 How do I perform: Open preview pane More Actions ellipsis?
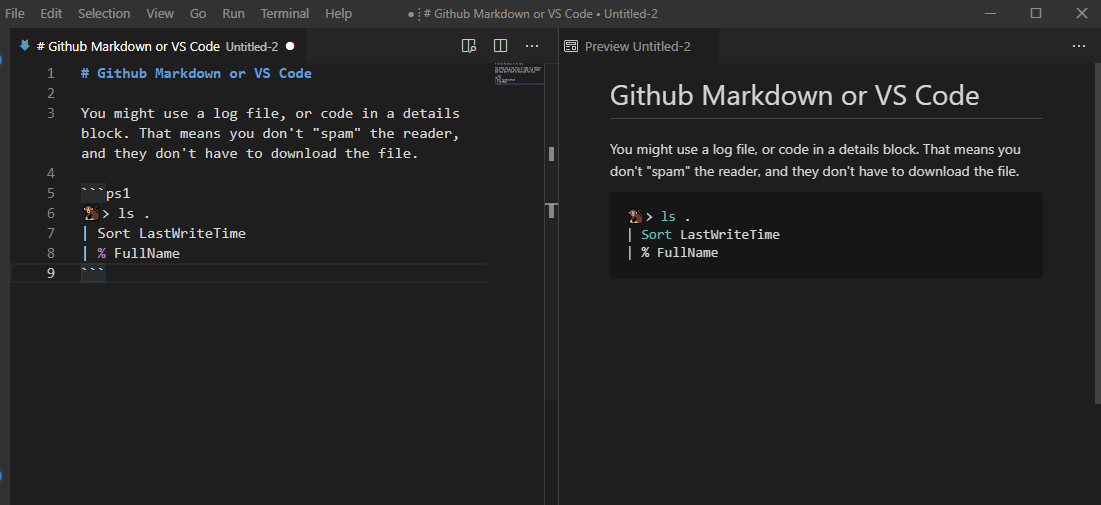point(1079,46)
